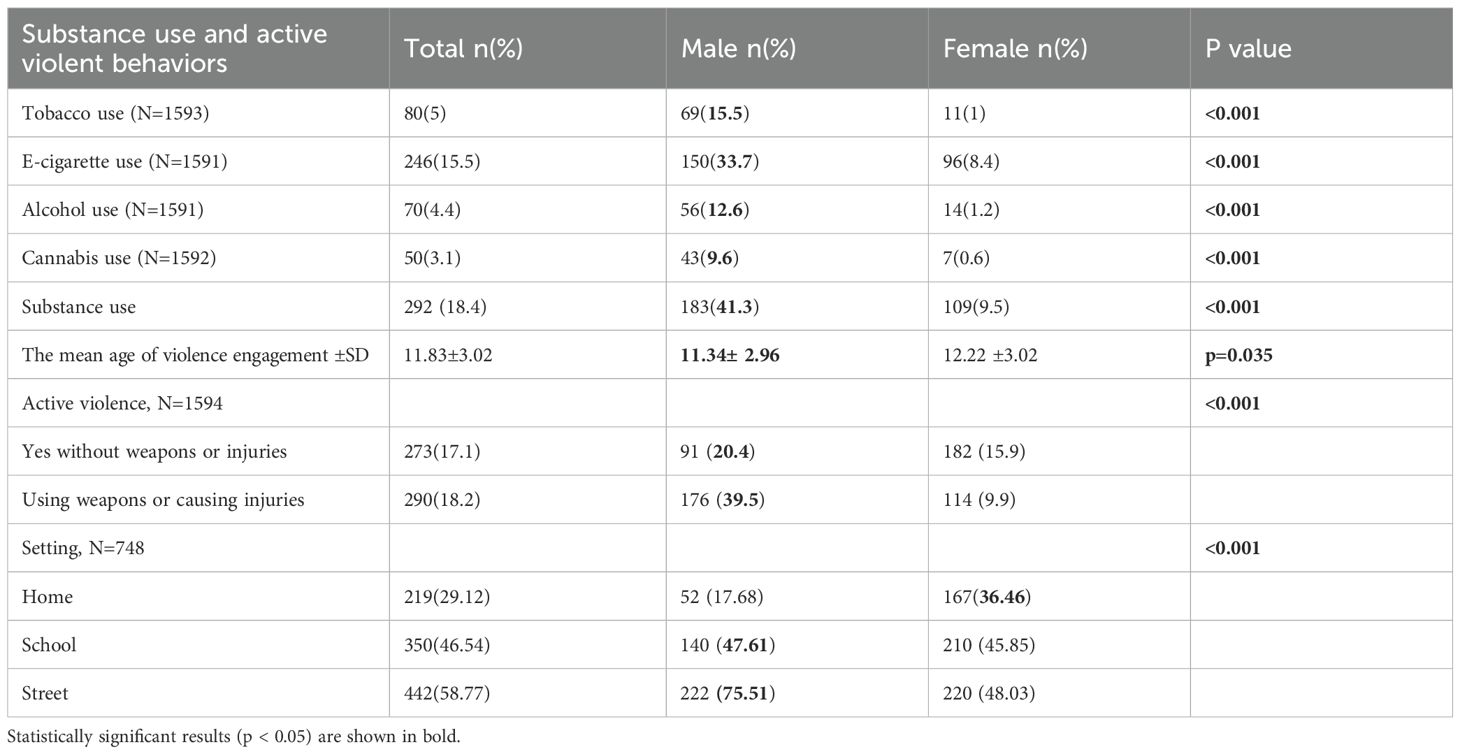The width and height of the screenshot is (1460, 754).
Task: Select the 'Male n(%)' column header
Action: click(x=738, y=49)
